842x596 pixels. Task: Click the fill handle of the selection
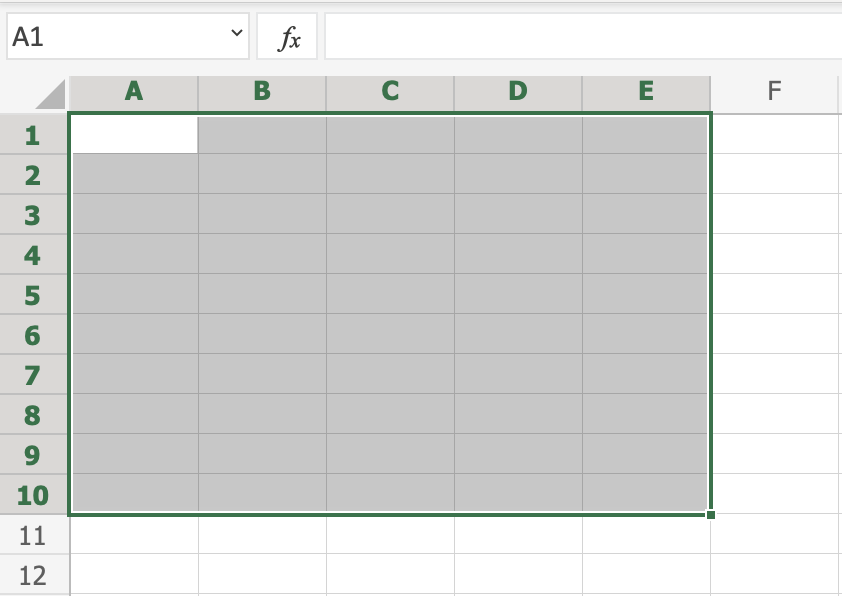[x=710, y=515]
